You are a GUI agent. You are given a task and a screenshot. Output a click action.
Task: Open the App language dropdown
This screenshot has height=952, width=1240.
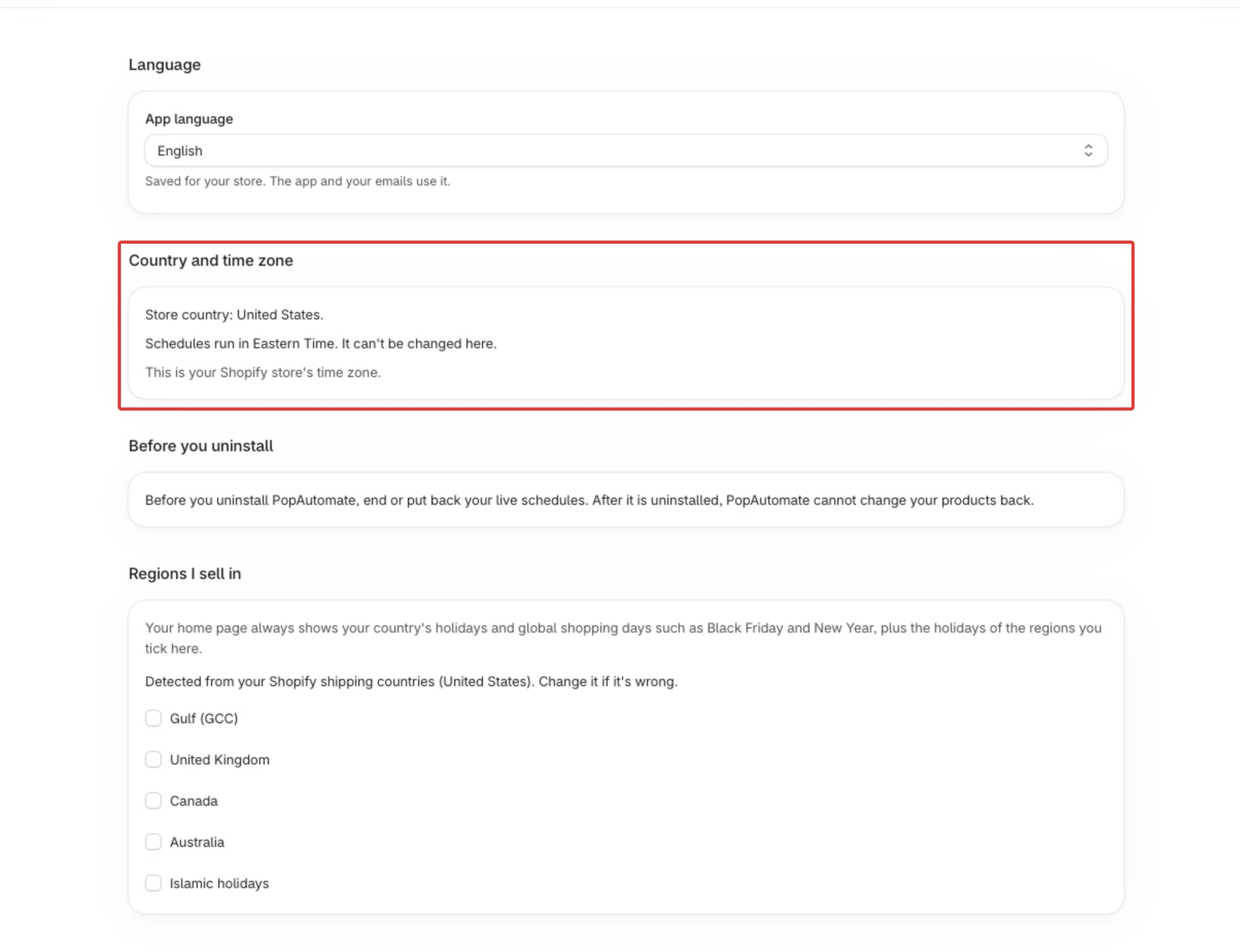pyautogui.click(x=625, y=151)
